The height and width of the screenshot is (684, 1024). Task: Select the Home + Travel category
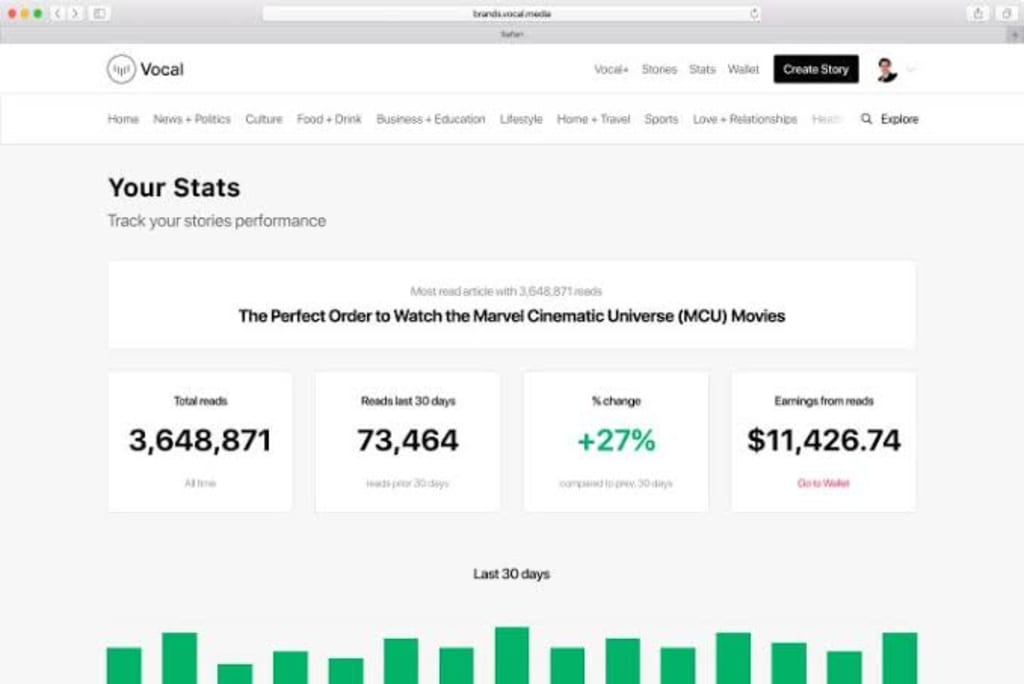(594, 119)
